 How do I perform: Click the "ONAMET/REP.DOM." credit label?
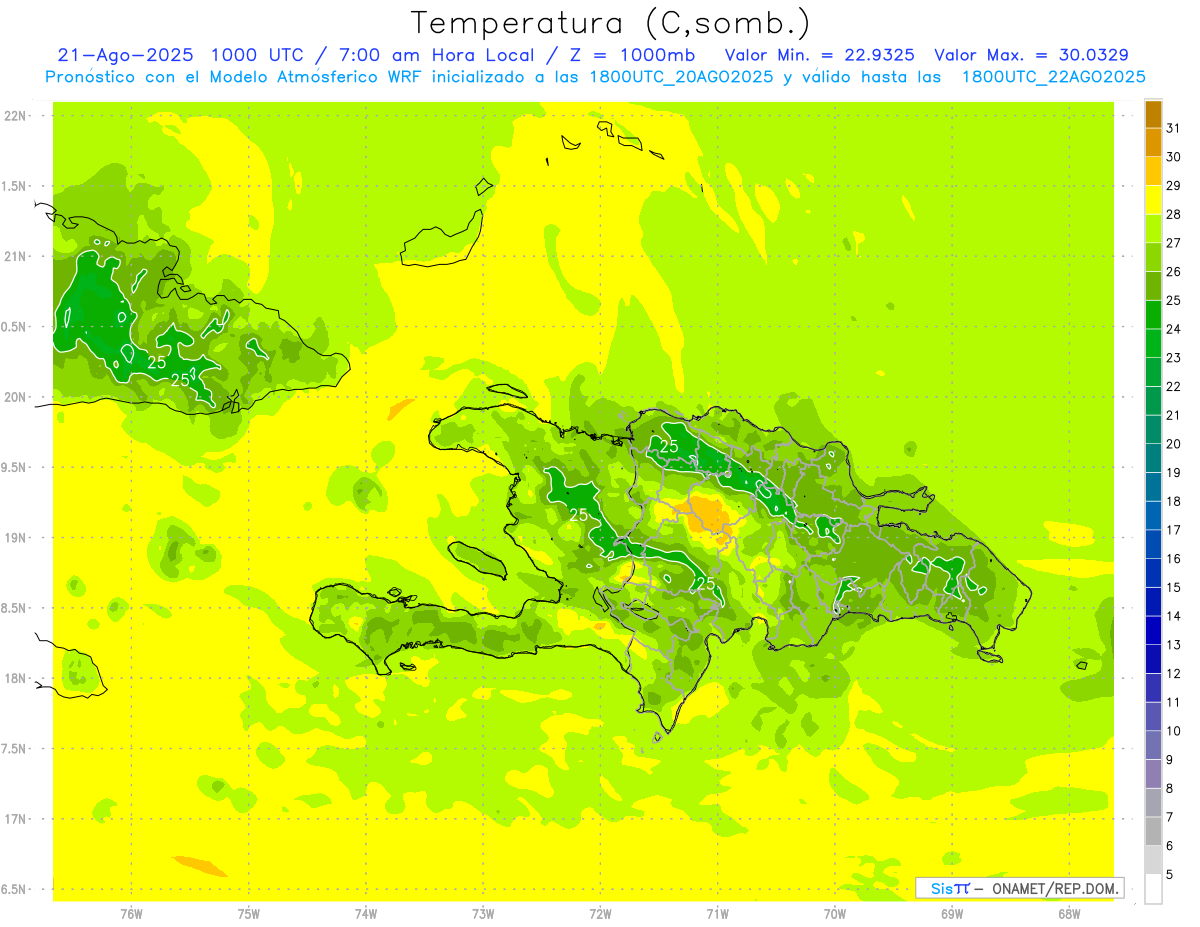1054,888
